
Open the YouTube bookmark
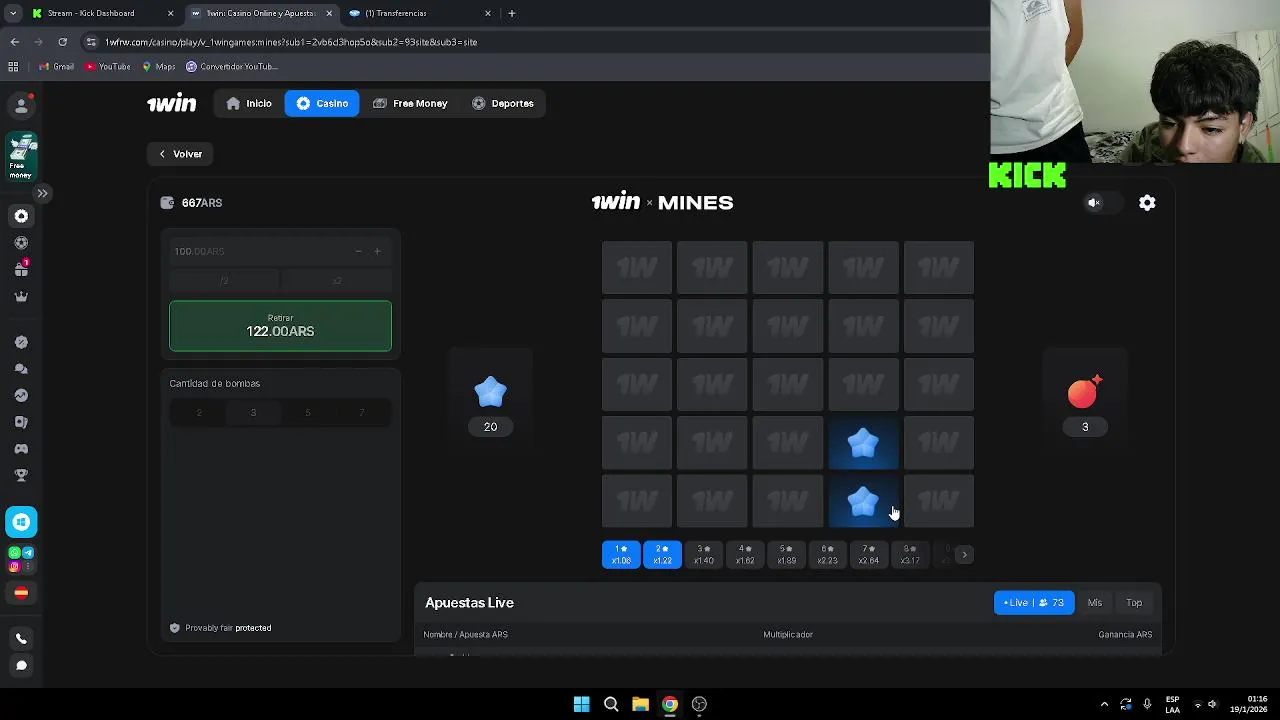(108, 67)
